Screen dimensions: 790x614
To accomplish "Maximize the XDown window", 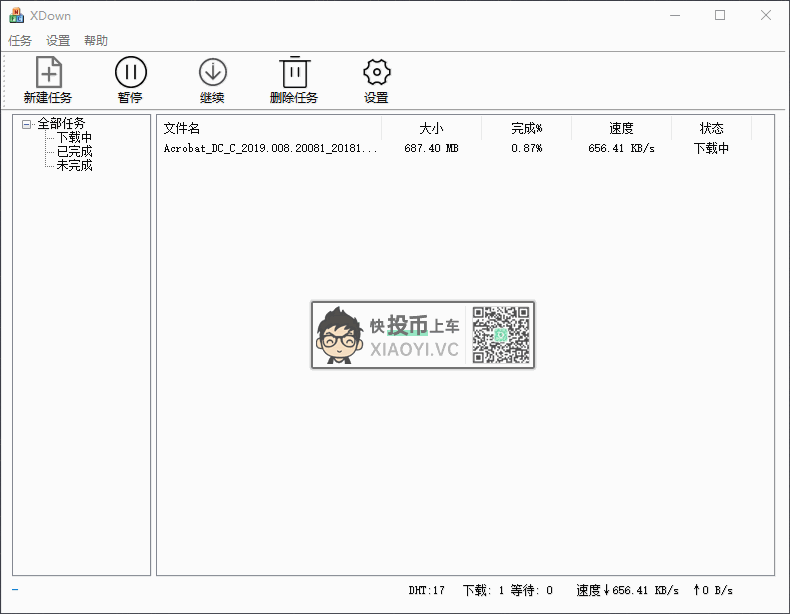I will click(x=719, y=16).
